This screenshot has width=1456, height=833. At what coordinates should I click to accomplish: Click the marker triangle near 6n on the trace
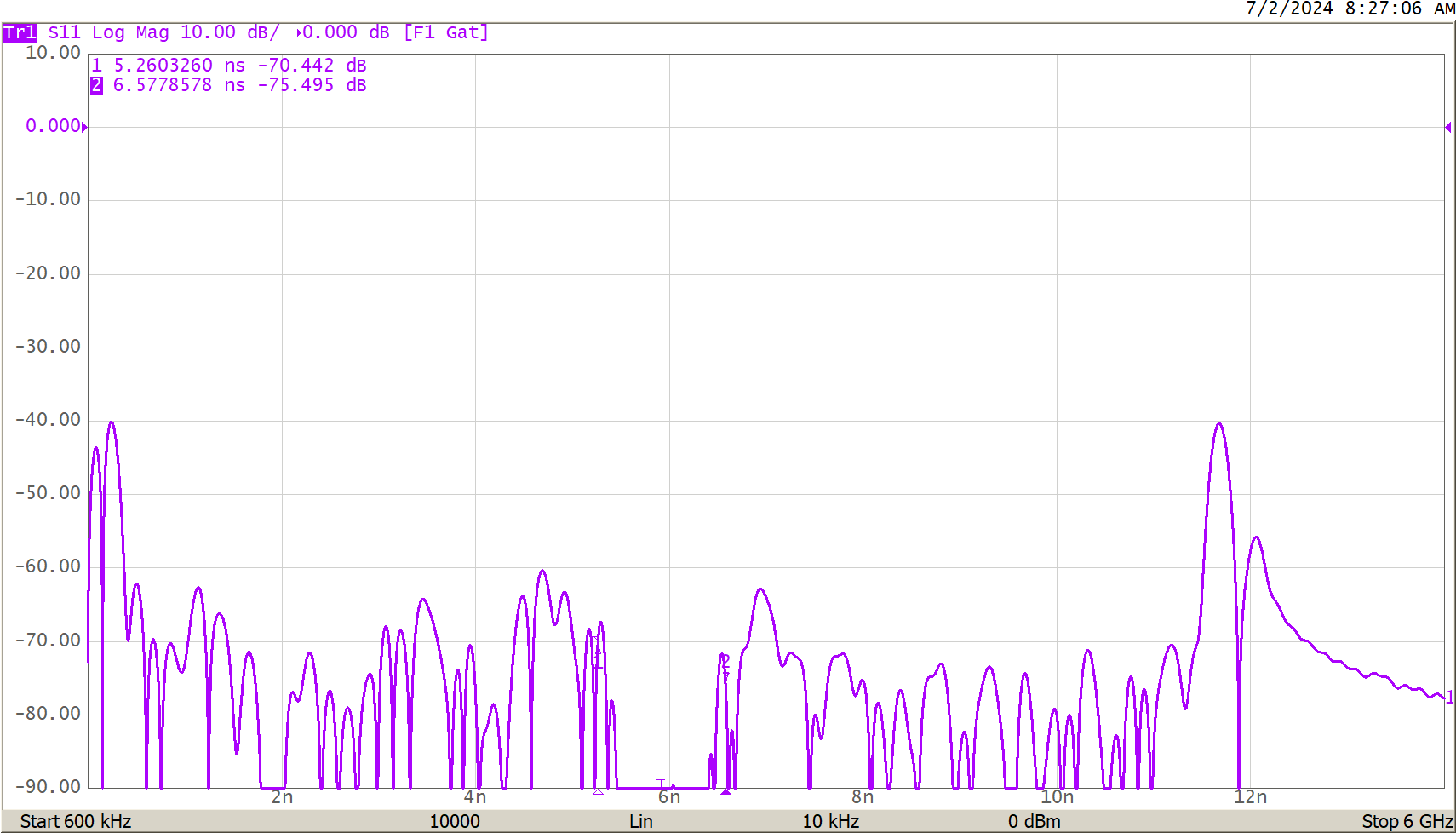tap(725, 790)
